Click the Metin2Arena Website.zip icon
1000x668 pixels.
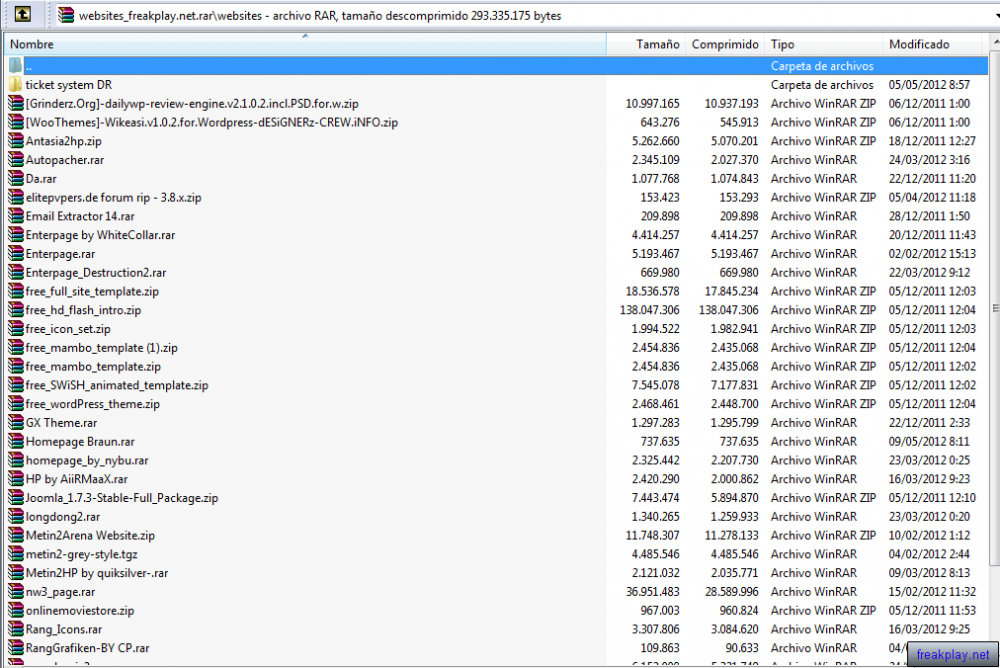[x=15, y=535]
